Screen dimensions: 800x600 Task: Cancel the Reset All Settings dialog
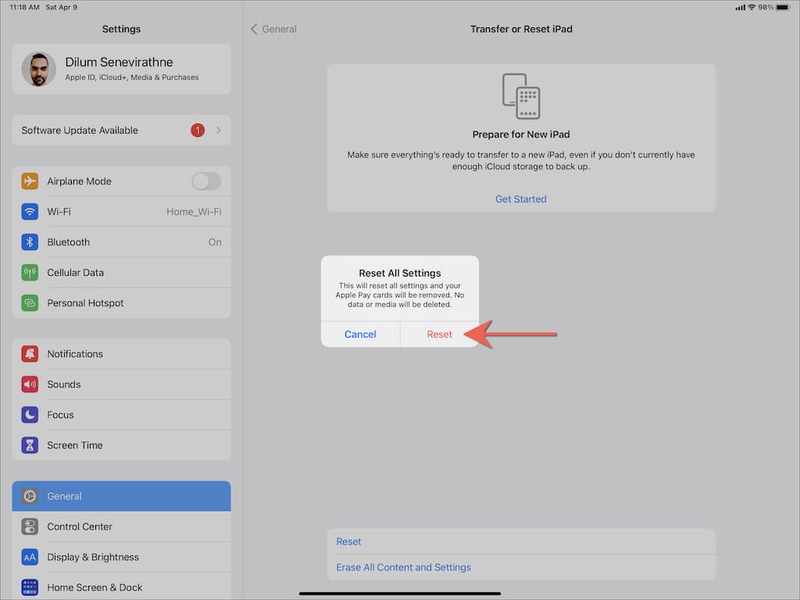tap(360, 334)
